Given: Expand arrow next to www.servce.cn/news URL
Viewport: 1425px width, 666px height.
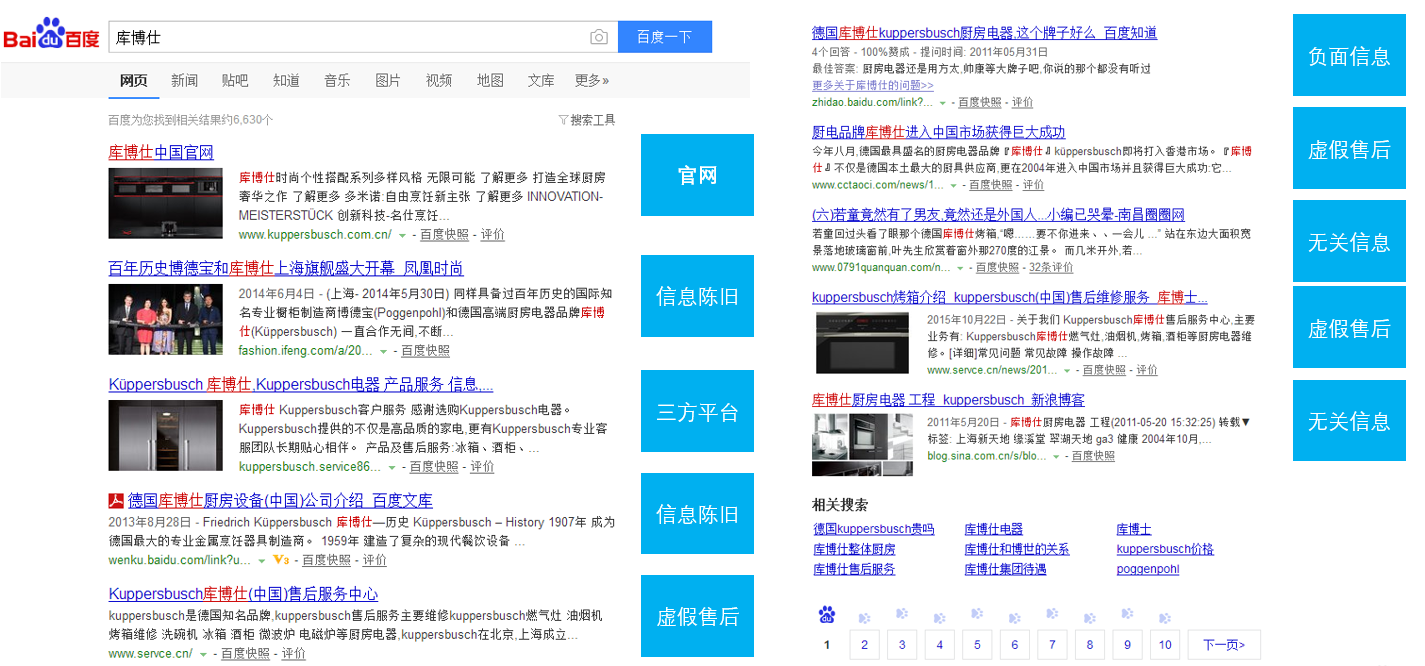Looking at the screenshot, I should point(1066,370).
